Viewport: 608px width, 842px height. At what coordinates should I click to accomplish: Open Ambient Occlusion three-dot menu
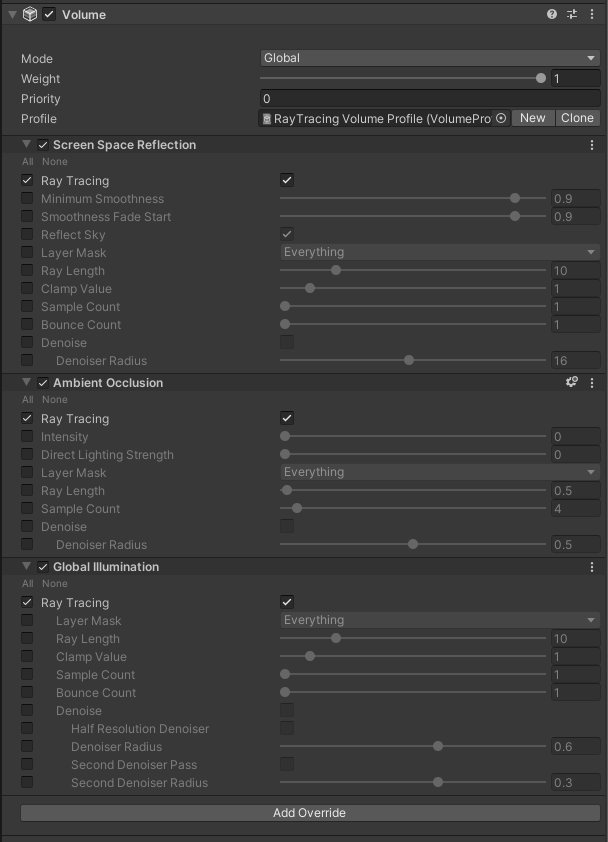(x=593, y=383)
